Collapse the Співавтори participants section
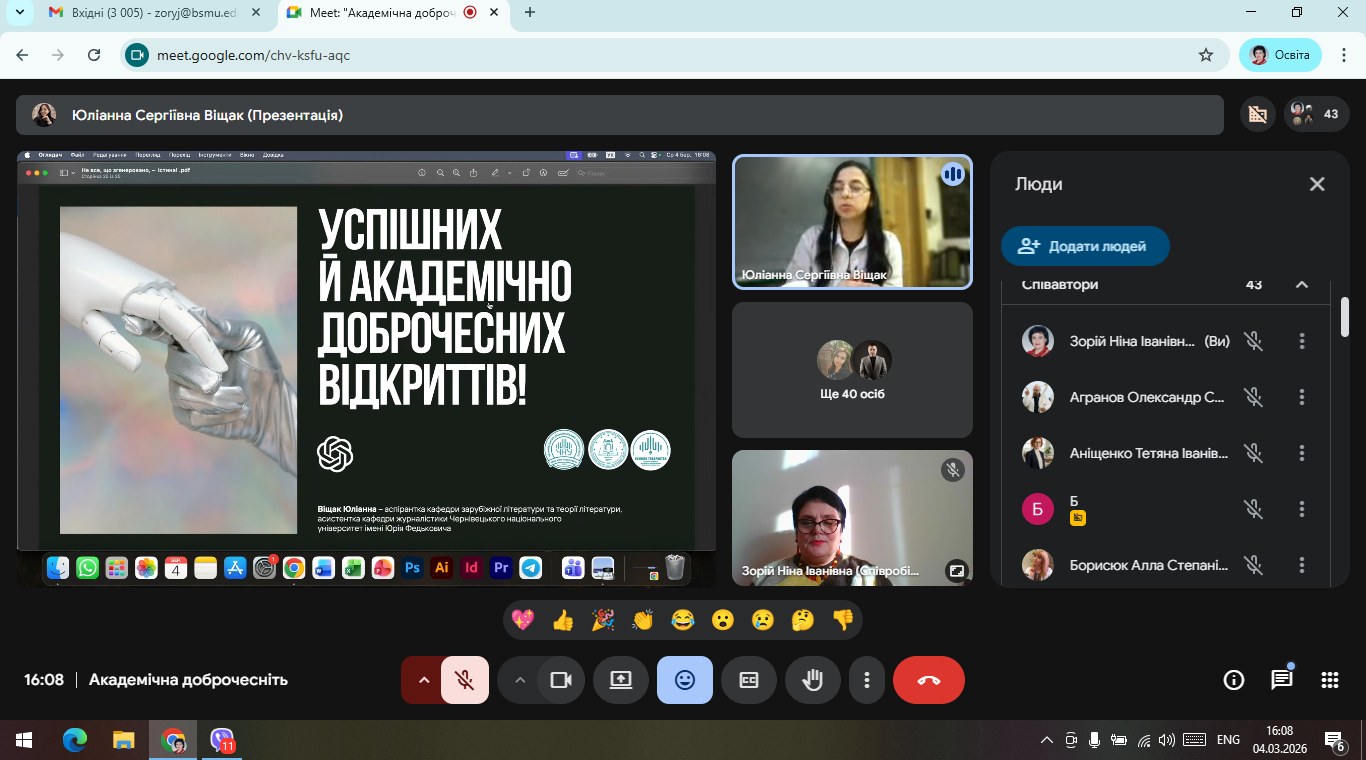This screenshot has height=760, width=1366. 1302,284
